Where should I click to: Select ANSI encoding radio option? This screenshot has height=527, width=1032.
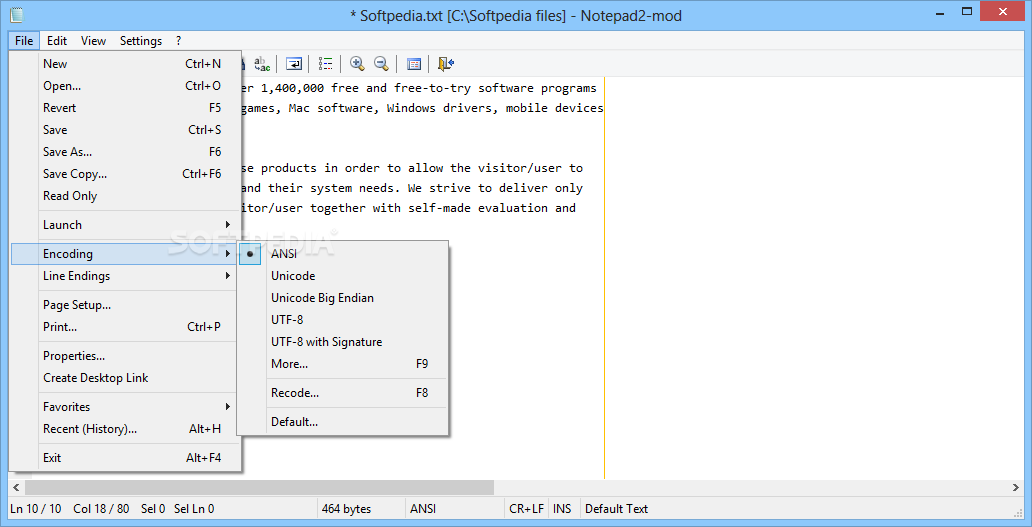pyautogui.click(x=343, y=254)
